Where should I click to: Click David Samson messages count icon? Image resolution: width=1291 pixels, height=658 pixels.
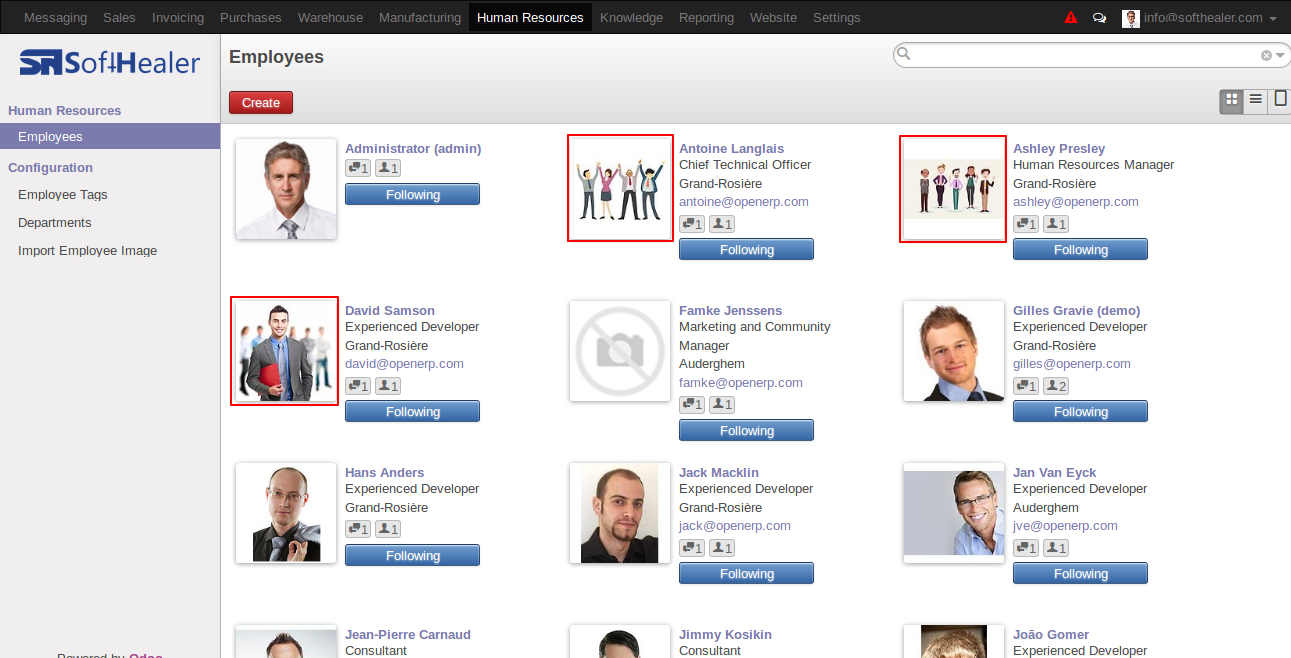point(358,386)
